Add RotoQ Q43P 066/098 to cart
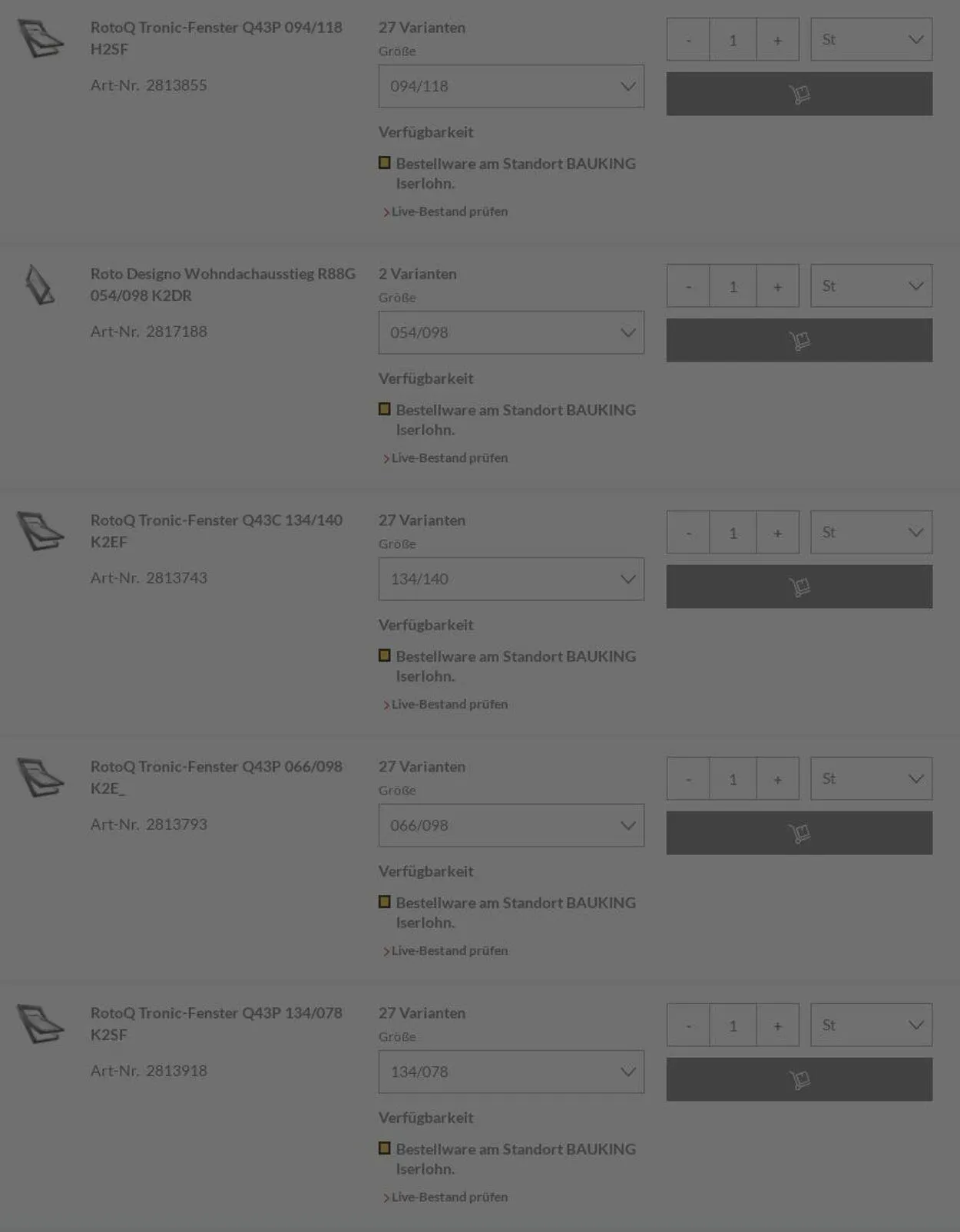 point(799,833)
